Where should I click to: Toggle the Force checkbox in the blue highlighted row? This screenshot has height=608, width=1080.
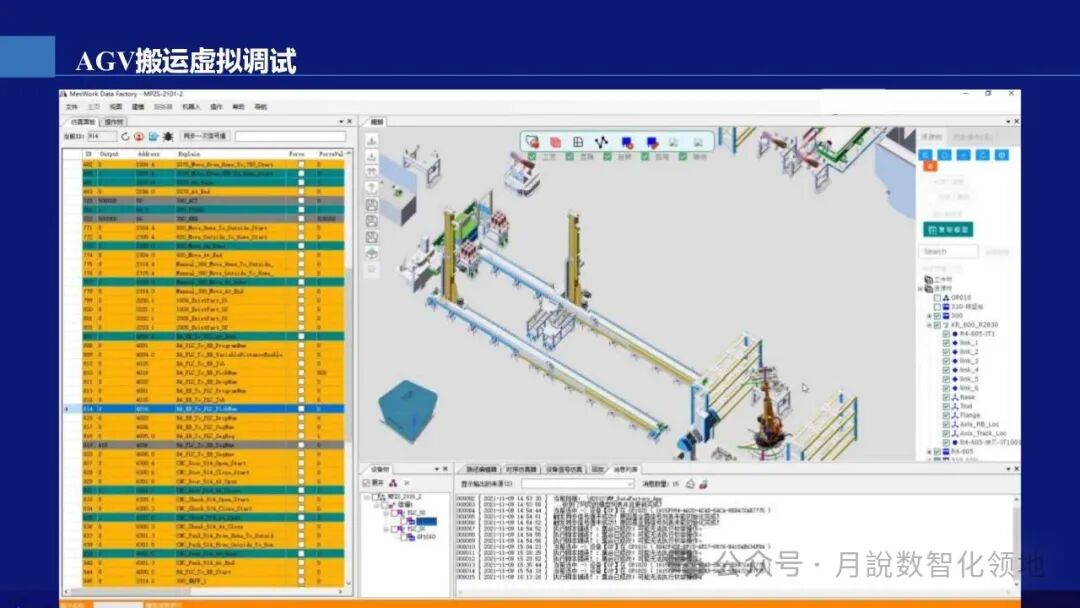300,408
